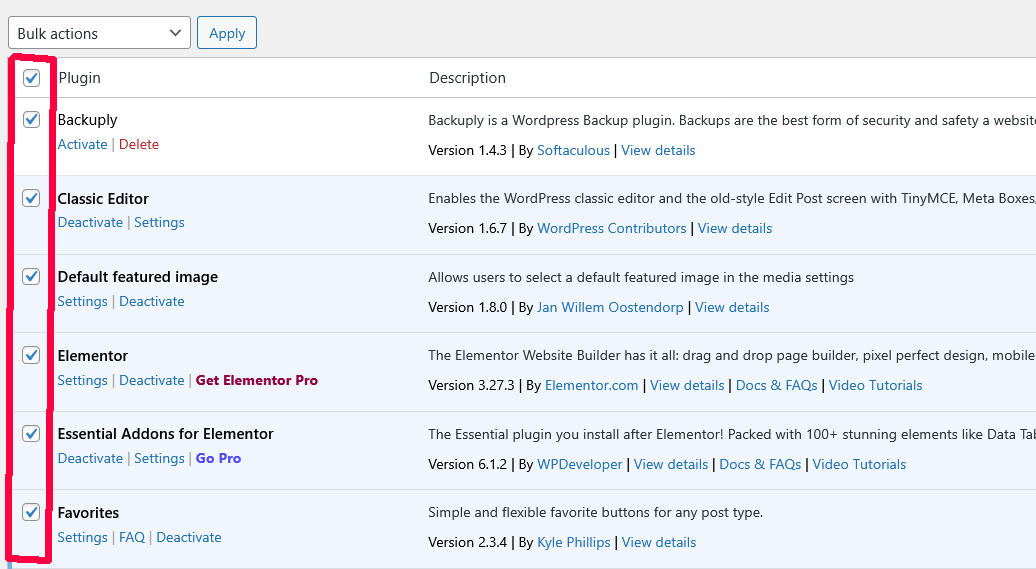
Task: Open Elementor Docs & FAQs
Action: pos(776,385)
